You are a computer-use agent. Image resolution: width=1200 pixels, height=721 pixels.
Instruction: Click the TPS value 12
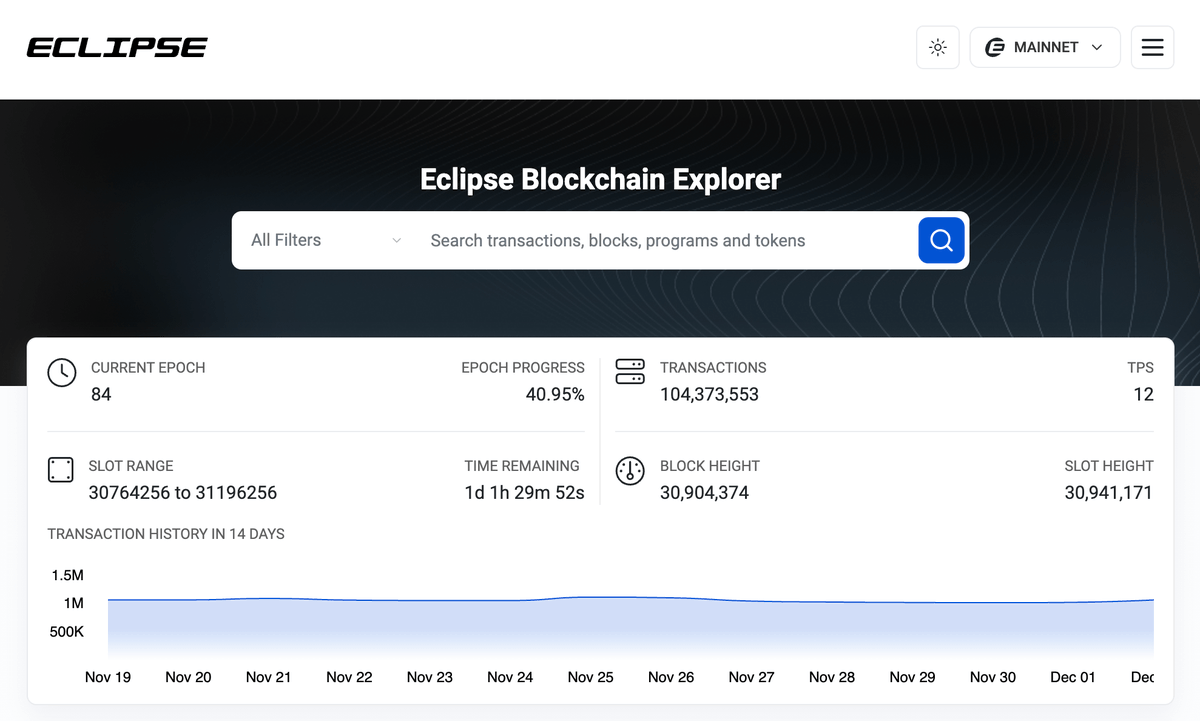1144,394
